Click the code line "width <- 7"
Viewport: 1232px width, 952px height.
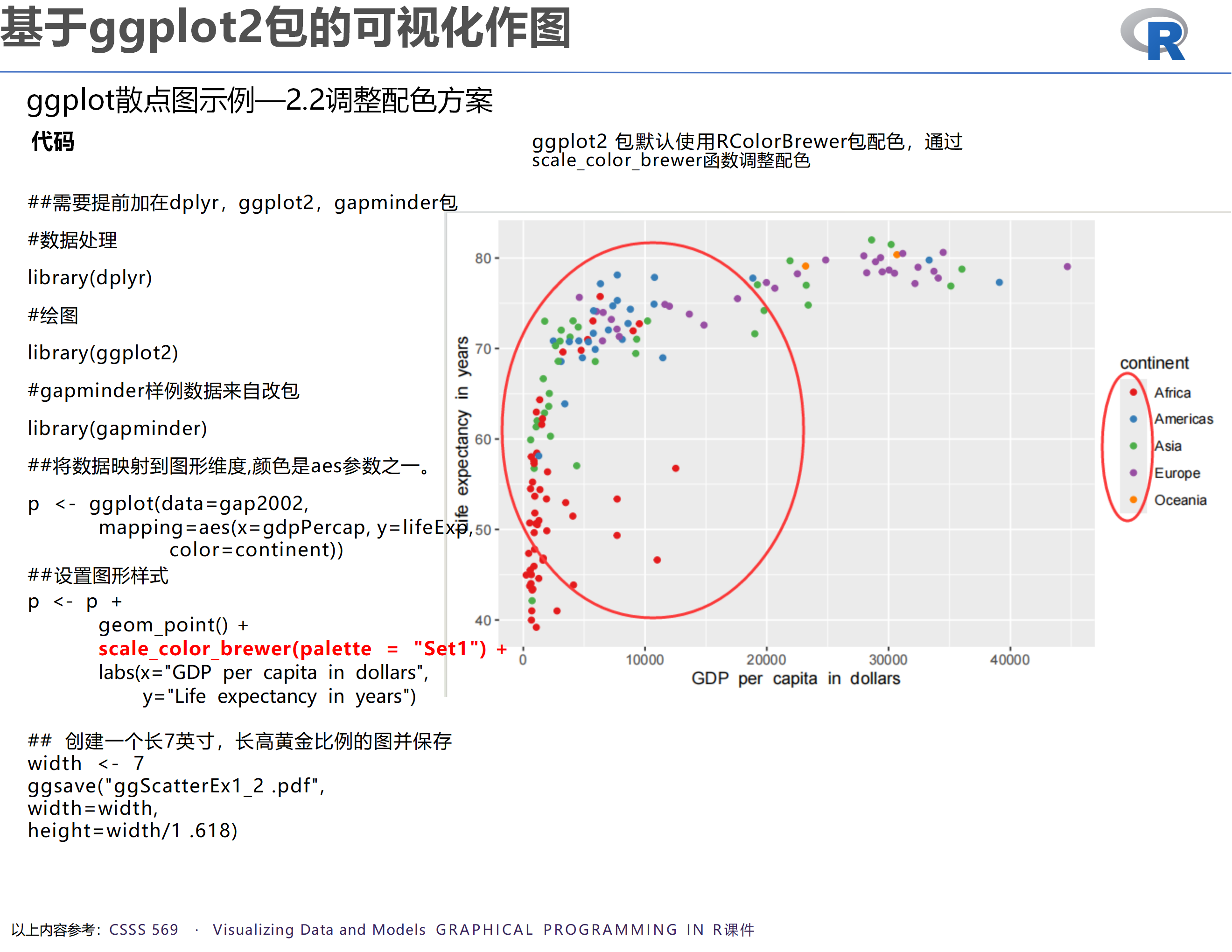click(86, 763)
